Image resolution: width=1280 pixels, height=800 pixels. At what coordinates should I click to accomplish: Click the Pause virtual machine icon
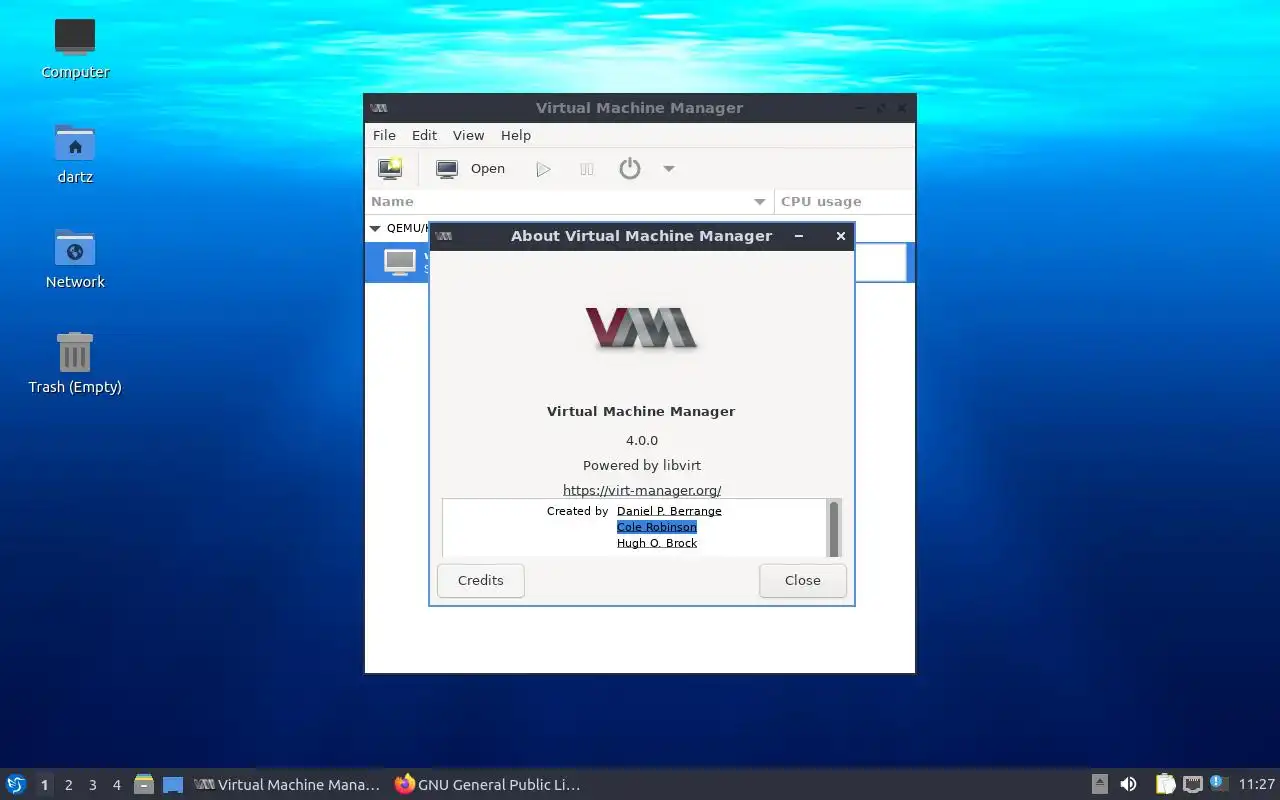point(587,169)
